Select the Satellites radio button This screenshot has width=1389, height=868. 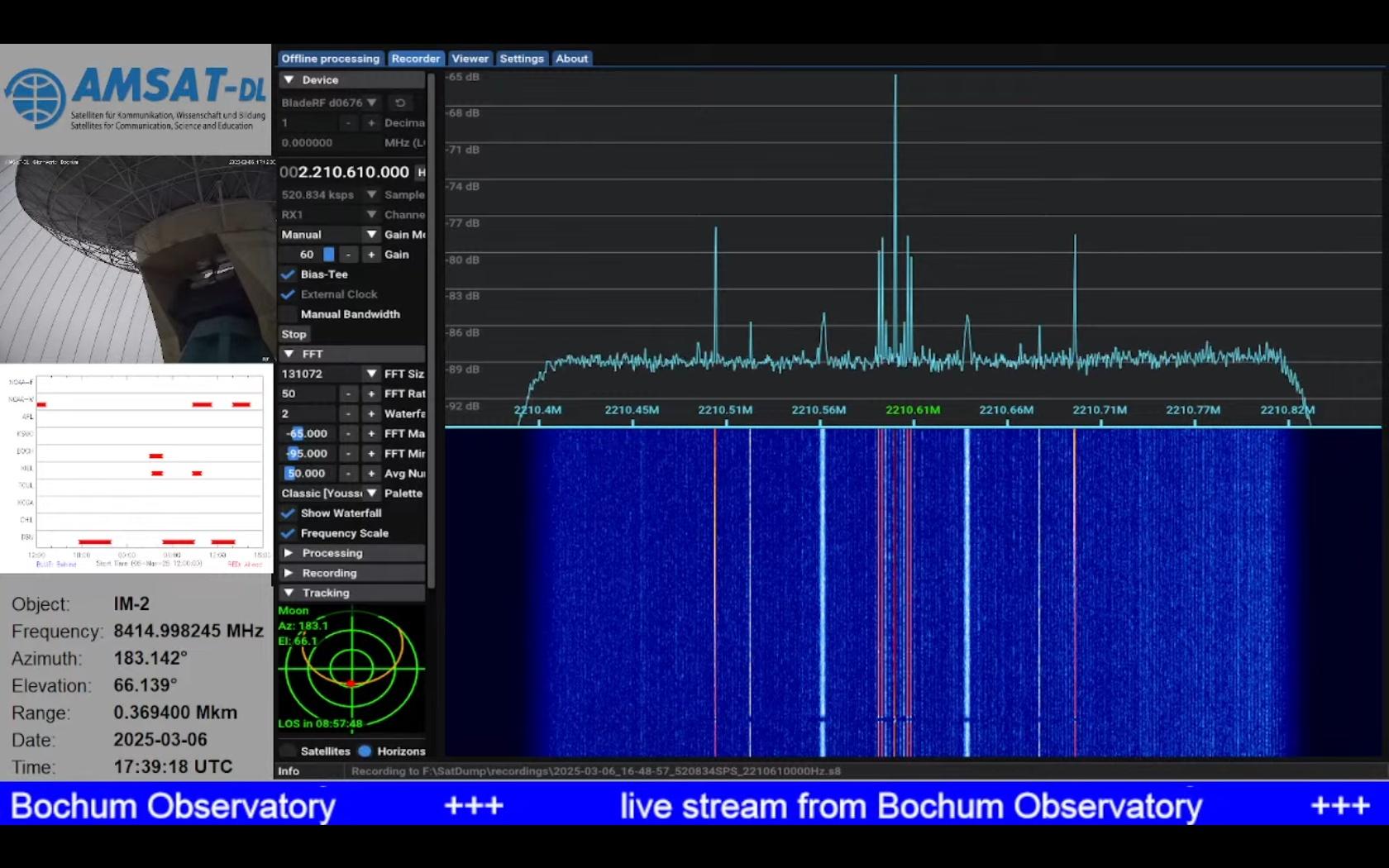[x=288, y=751]
